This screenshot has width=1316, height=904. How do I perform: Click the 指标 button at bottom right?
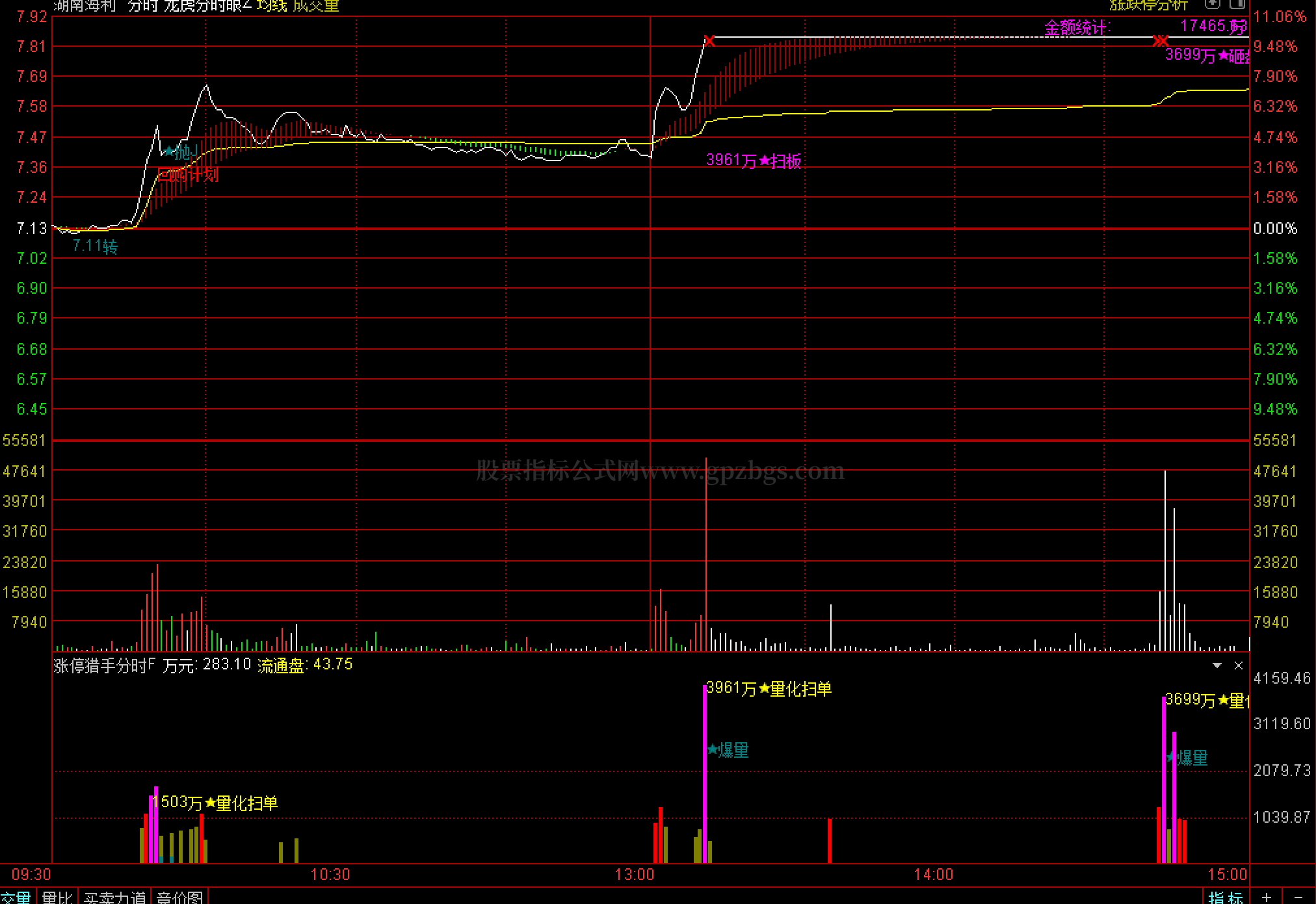[1226, 898]
